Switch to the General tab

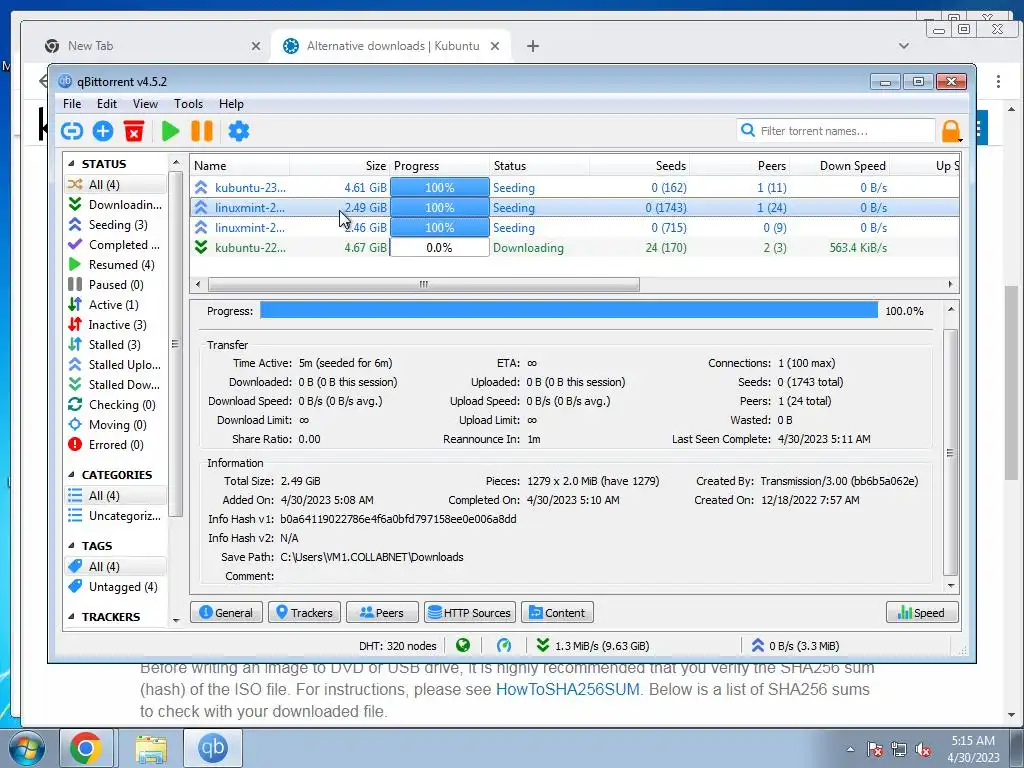(x=227, y=613)
